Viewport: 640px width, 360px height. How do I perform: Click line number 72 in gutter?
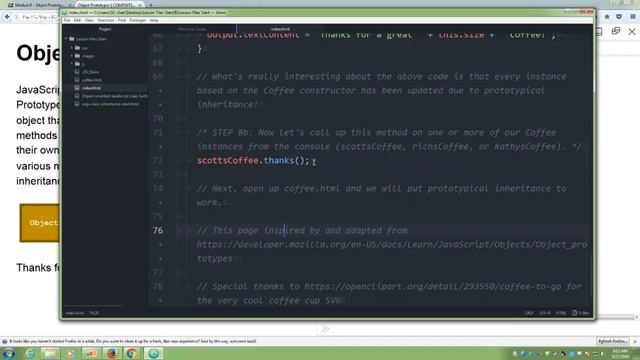(x=158, y=160)
